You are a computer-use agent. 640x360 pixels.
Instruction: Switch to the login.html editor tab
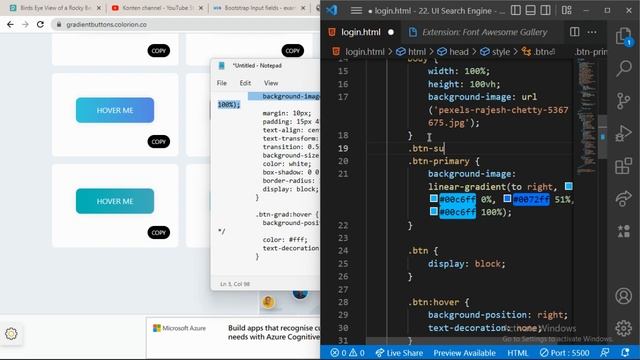pyautogui.click(x=361, y=32)
